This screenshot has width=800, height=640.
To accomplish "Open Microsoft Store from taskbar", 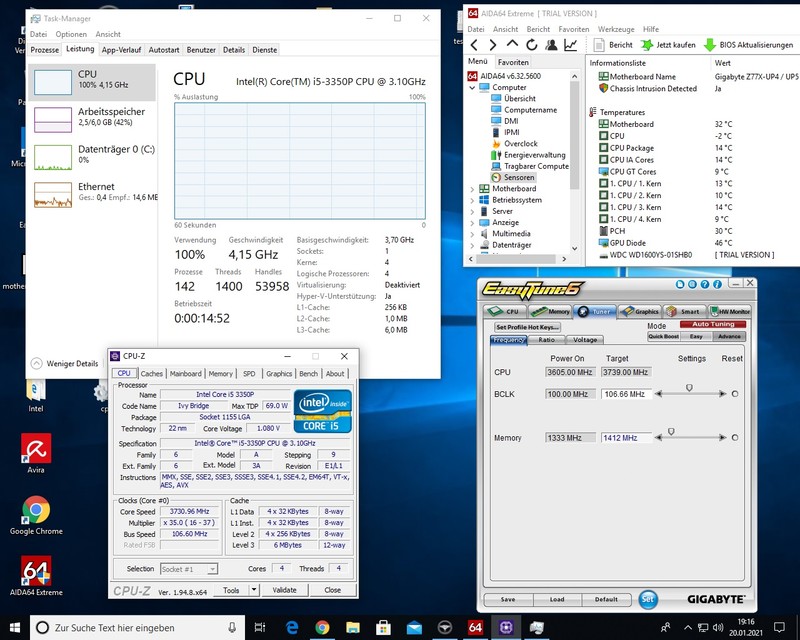I will point(384,627).
